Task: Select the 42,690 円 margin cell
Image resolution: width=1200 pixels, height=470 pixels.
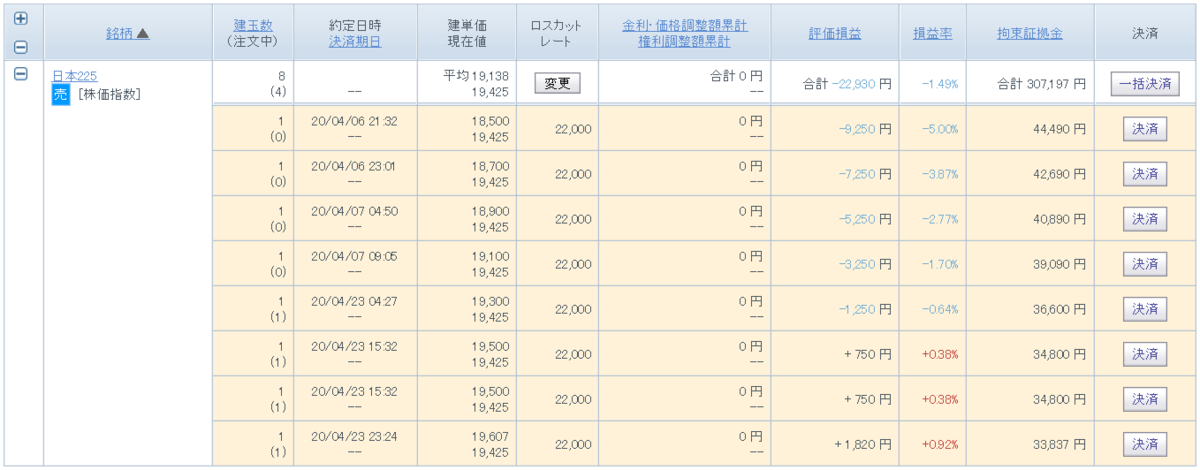Action: click(1058, 173)
